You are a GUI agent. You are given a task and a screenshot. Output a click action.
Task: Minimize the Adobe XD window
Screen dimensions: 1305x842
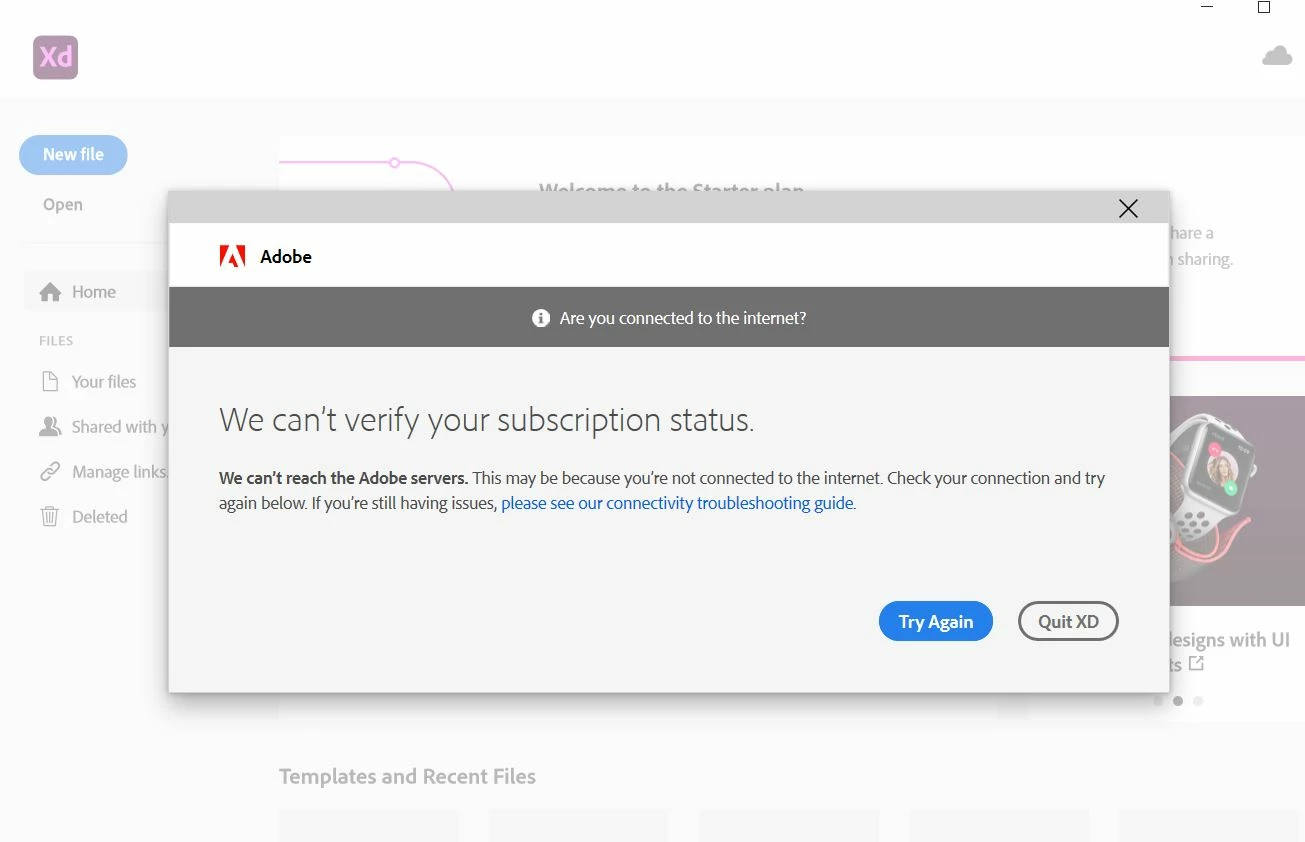click(x=1207, y=7)
